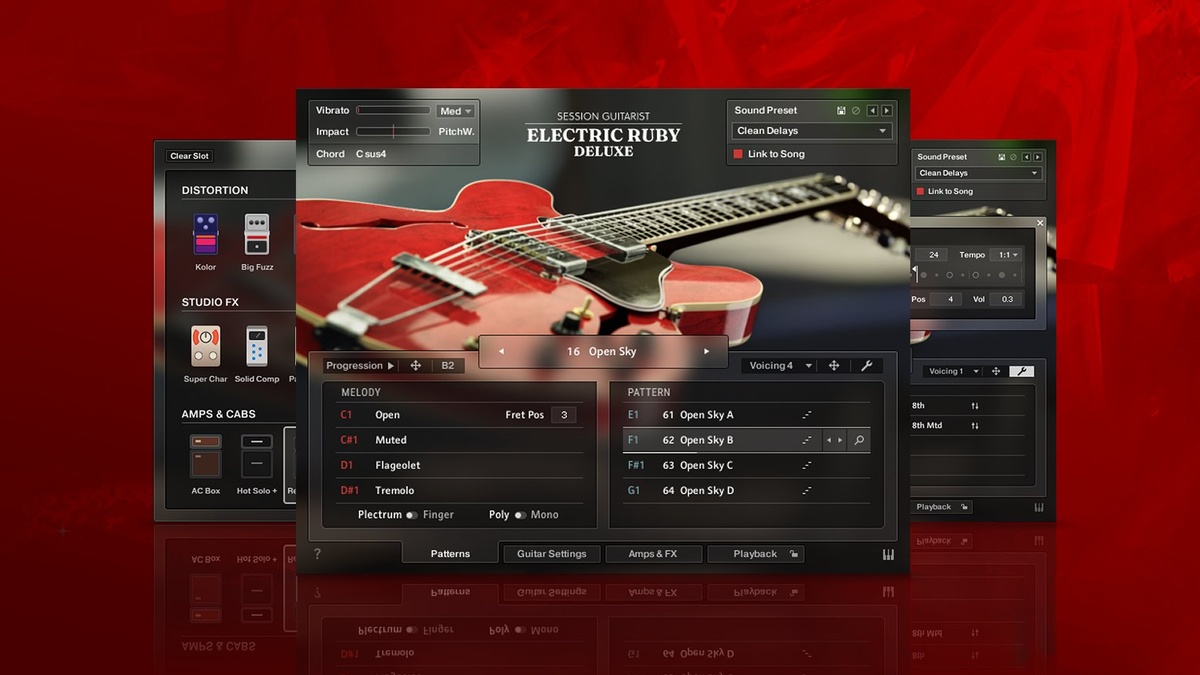
Task: Open the Clean Delays preset dropdown in main window
Action: tap(812, 131)
